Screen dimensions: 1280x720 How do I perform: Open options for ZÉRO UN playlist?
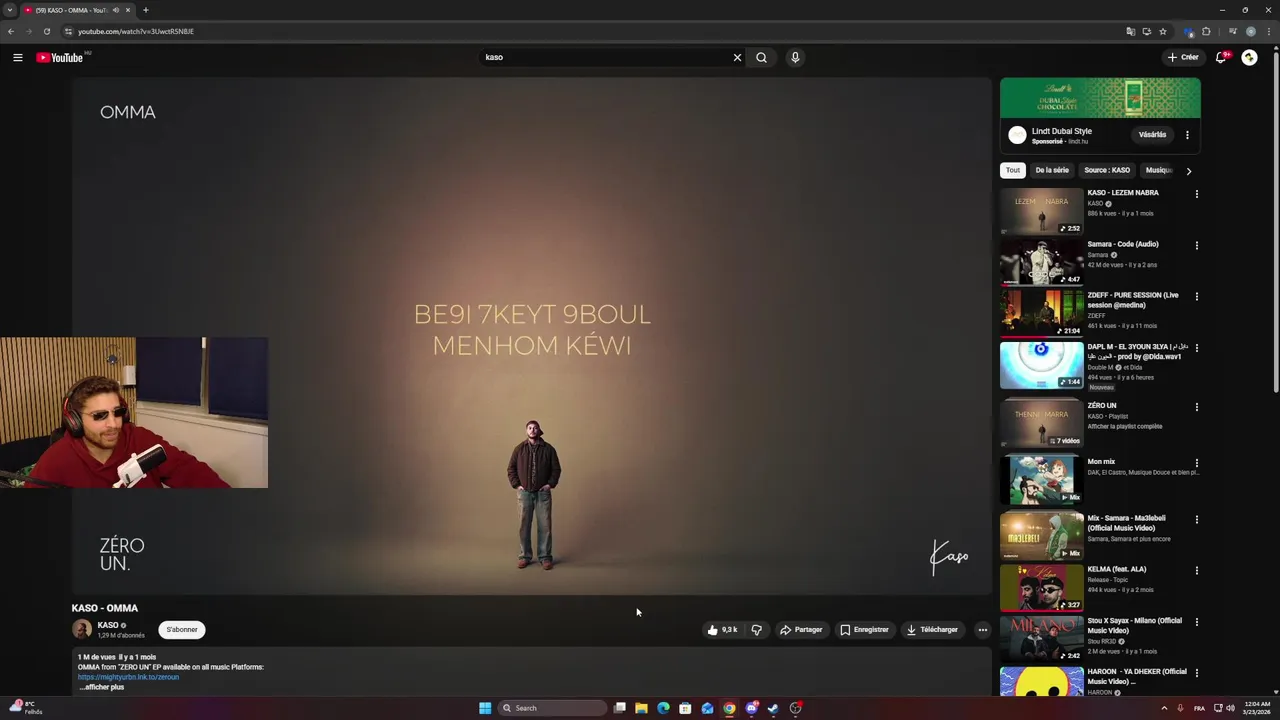[x=1196, y=407]
